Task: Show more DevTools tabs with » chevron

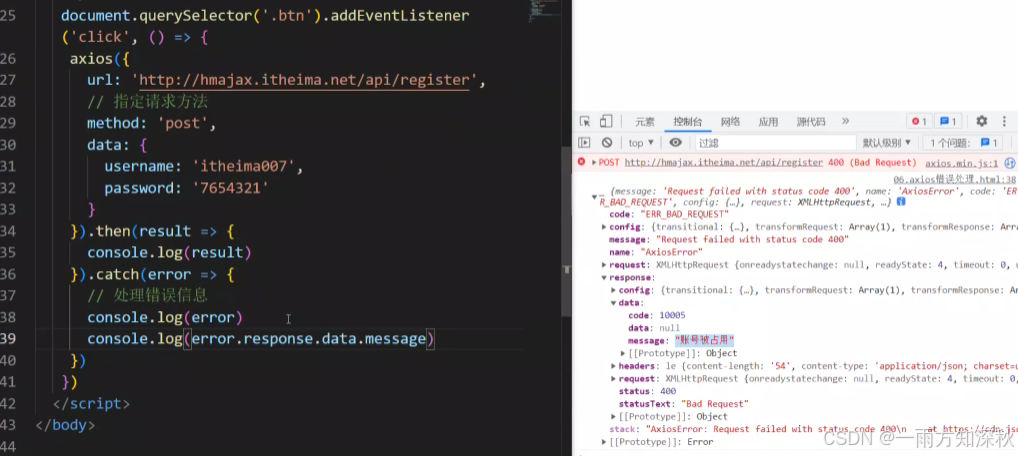Action: click(x=845, y=121)
